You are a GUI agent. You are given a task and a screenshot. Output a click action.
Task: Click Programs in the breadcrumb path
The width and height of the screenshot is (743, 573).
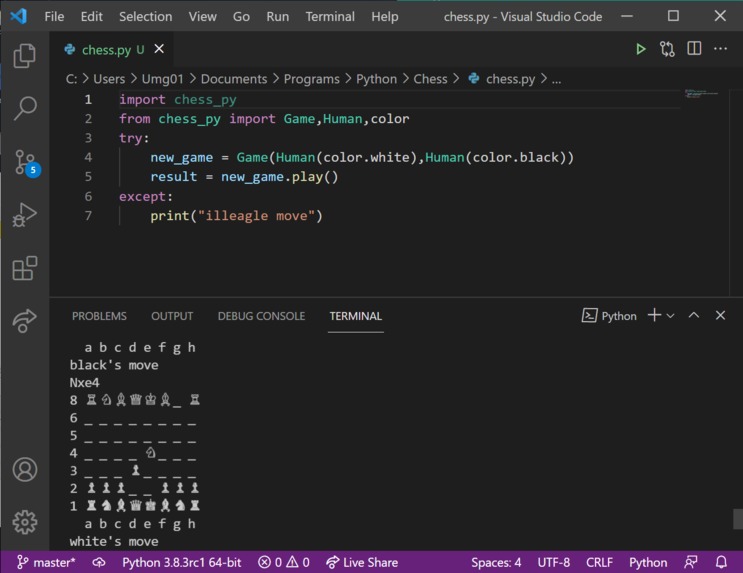click(311, 79)
